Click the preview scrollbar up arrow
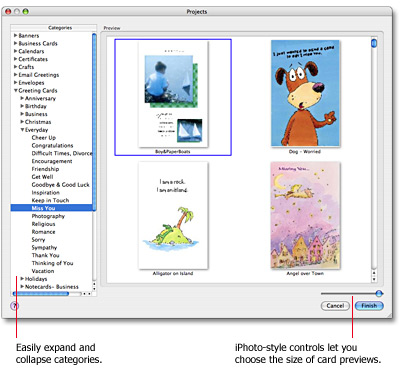Screen dimensions: 405x370 374,274
